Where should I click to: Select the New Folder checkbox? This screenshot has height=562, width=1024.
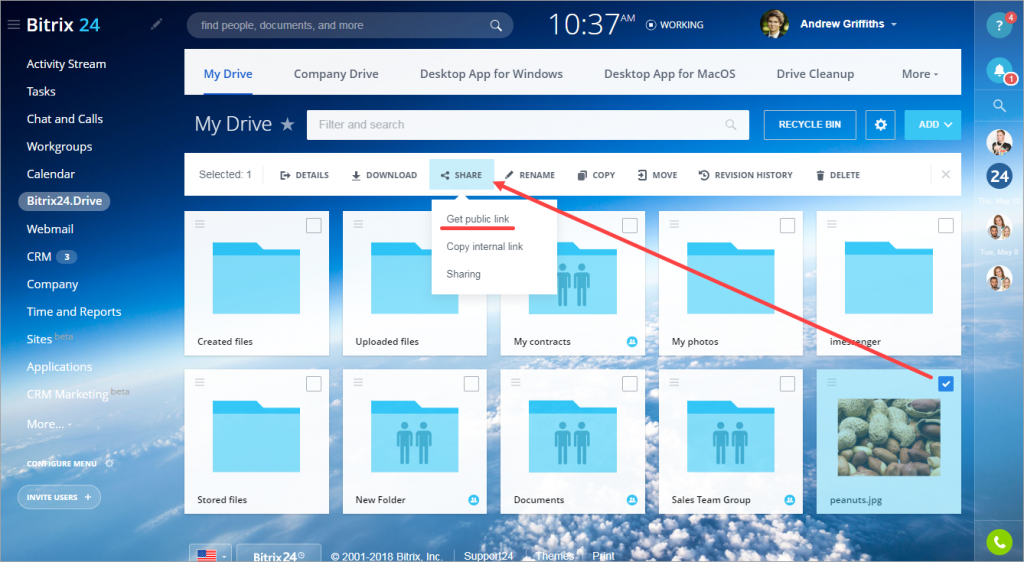[x=472, y=384]
